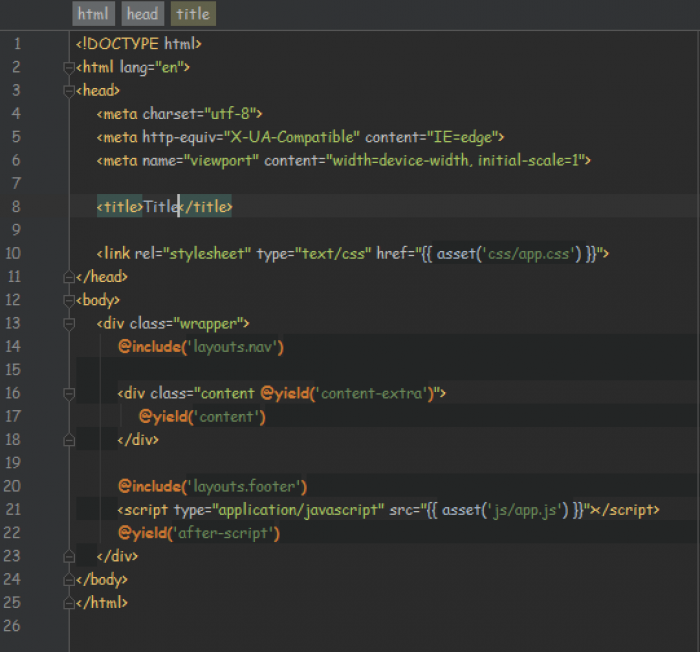This screenshot has height=652, width=700.
Task: Click fold marker at closing body tag
Action: pos(69,580)
